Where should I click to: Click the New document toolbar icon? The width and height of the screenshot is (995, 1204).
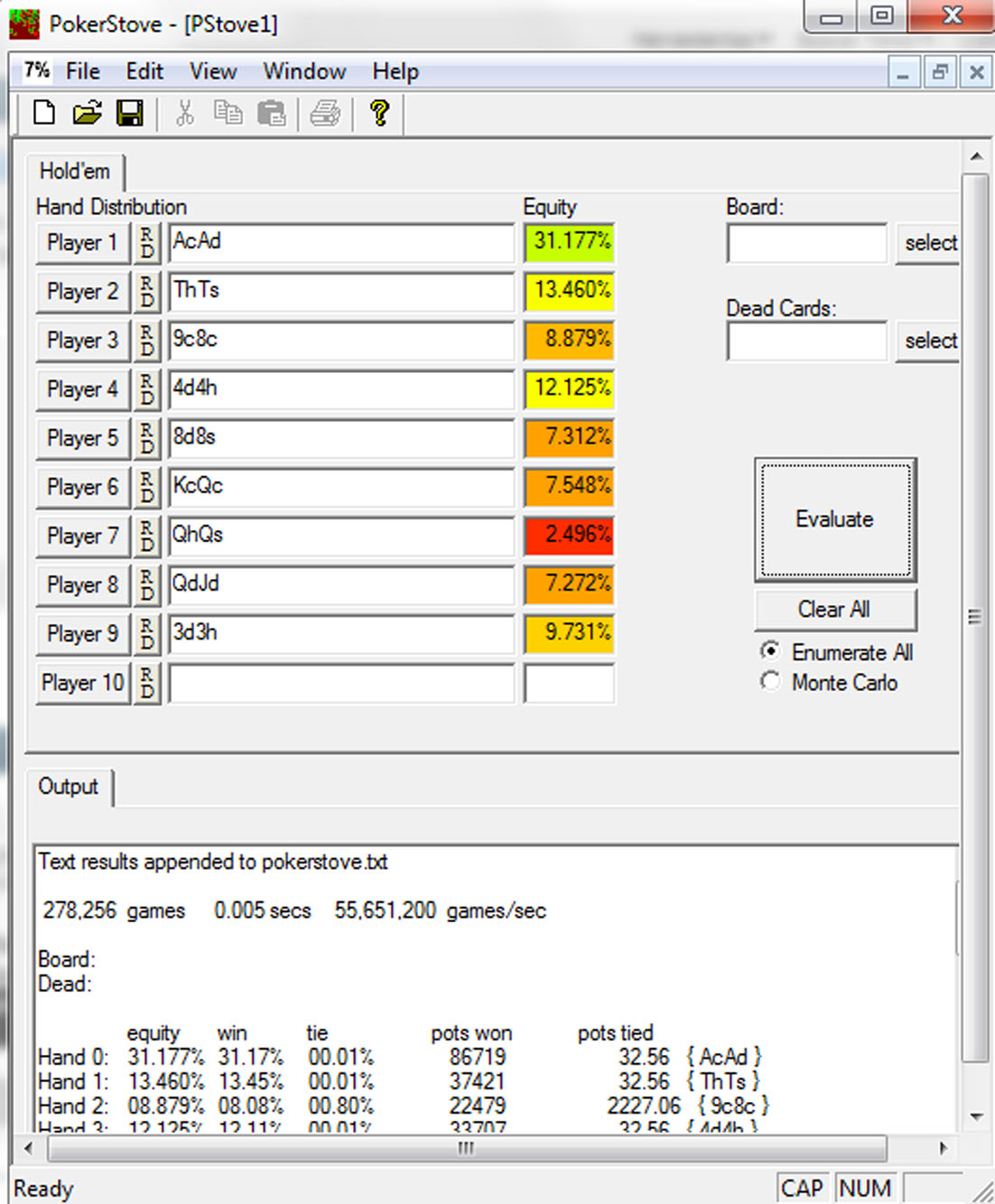(x=43, y=113)
